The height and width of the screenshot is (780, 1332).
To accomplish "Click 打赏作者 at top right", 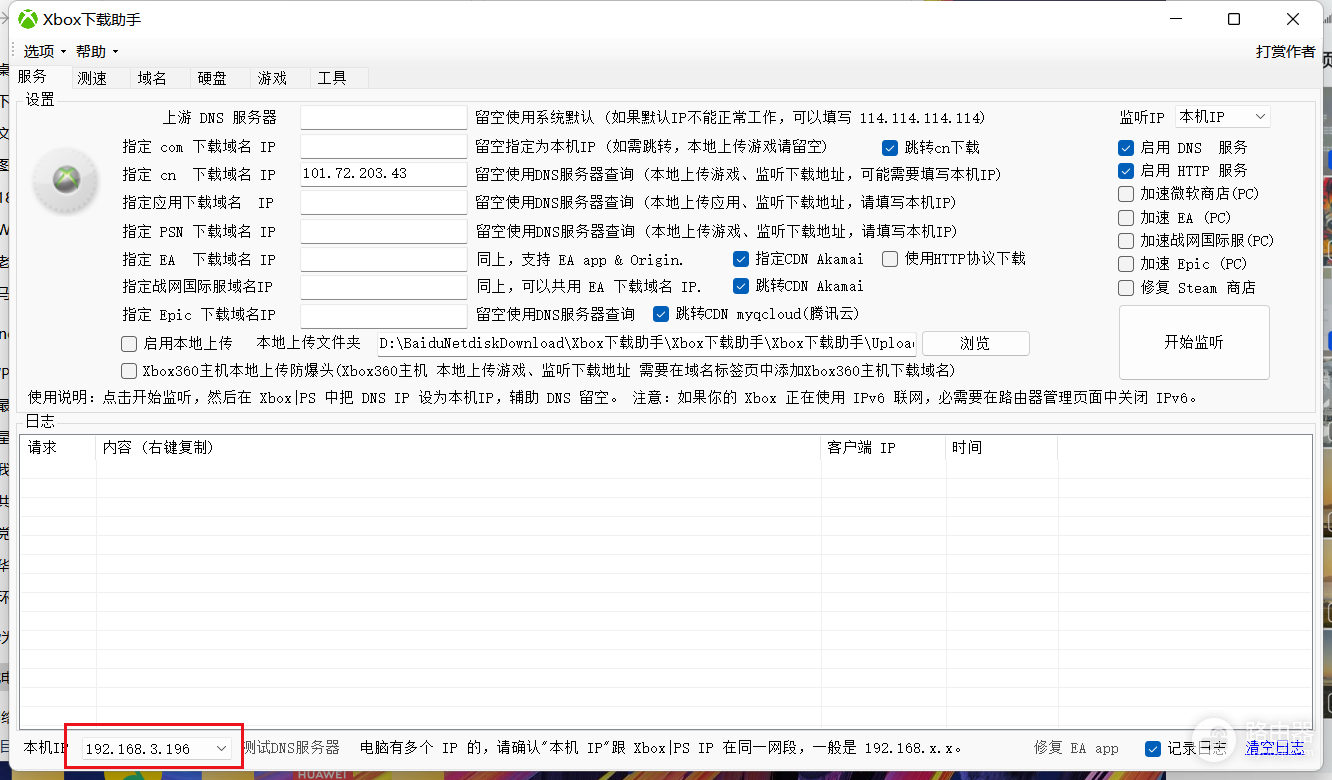I will tap(1286, 51).
